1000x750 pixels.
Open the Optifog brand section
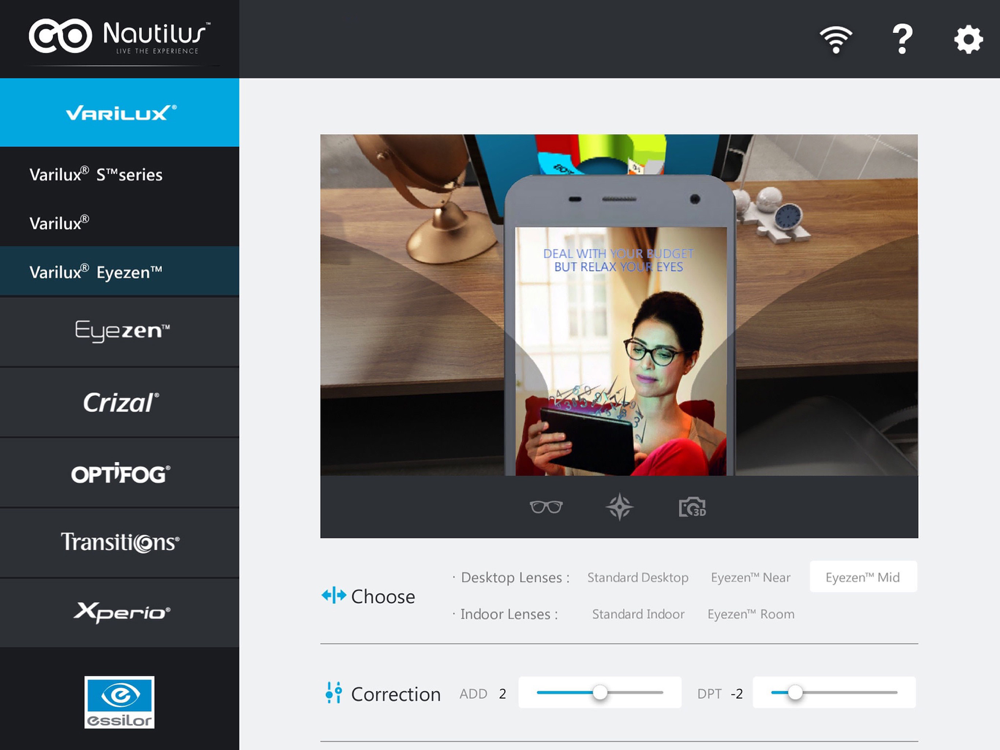pyautogui.click(x=119, y=473)
